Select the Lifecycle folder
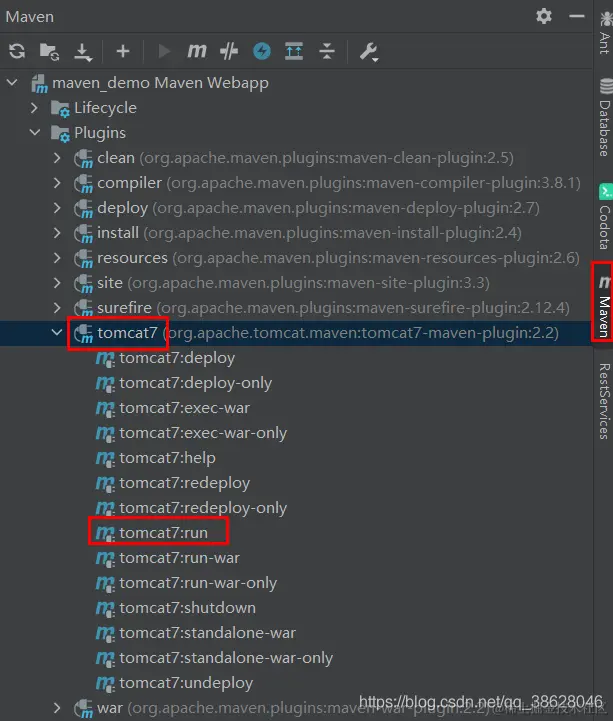Image resolution: width=613 pixels, height=721 pixels. click(105, 108)
